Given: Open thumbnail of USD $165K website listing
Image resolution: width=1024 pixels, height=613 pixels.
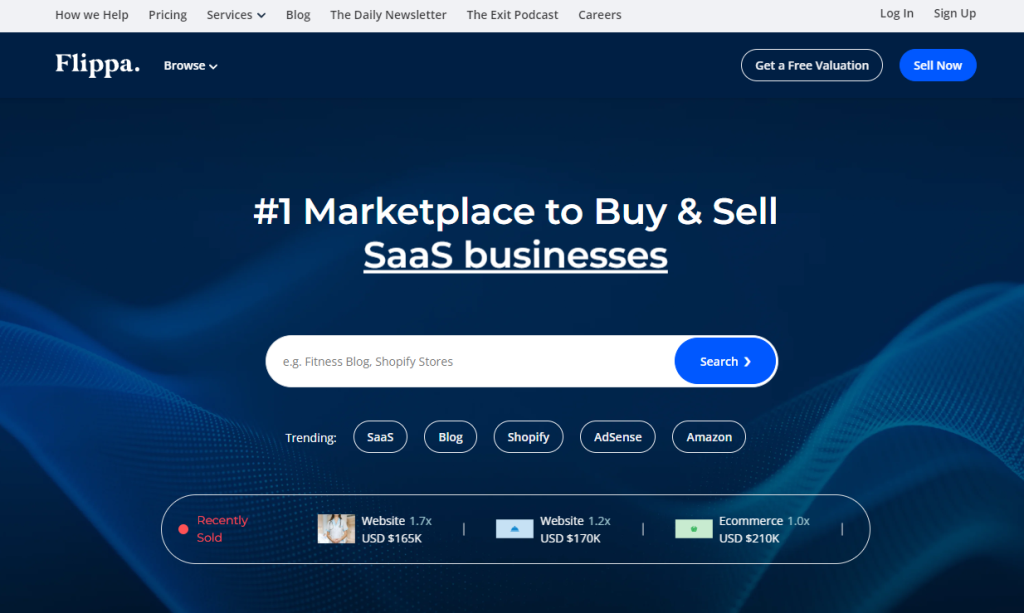Looking at the screenshot, I should coord(336,529).
